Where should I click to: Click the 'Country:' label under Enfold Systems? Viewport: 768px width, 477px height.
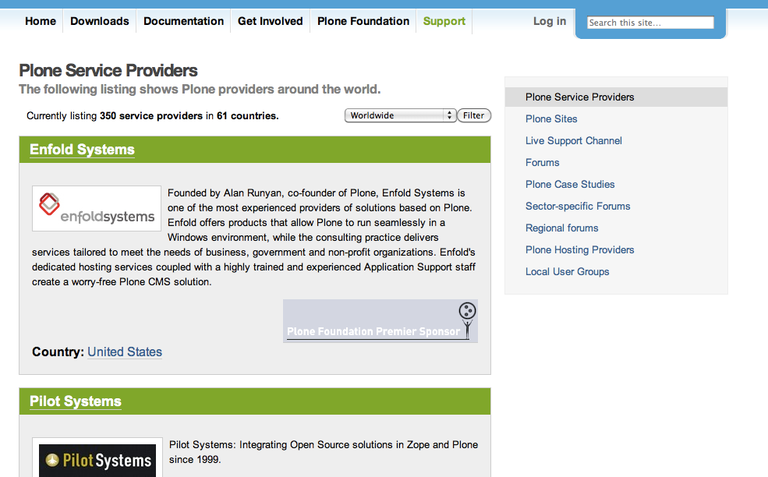coord(58,352)
